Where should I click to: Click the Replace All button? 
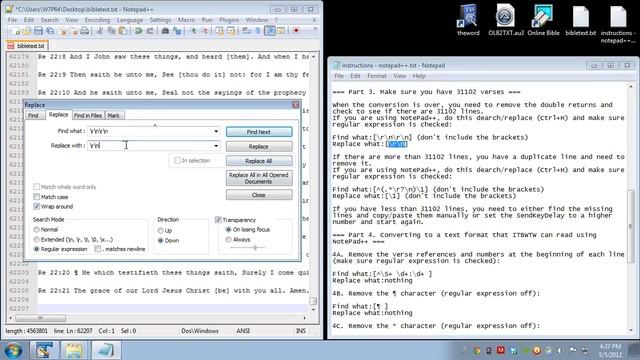point(259,161)
